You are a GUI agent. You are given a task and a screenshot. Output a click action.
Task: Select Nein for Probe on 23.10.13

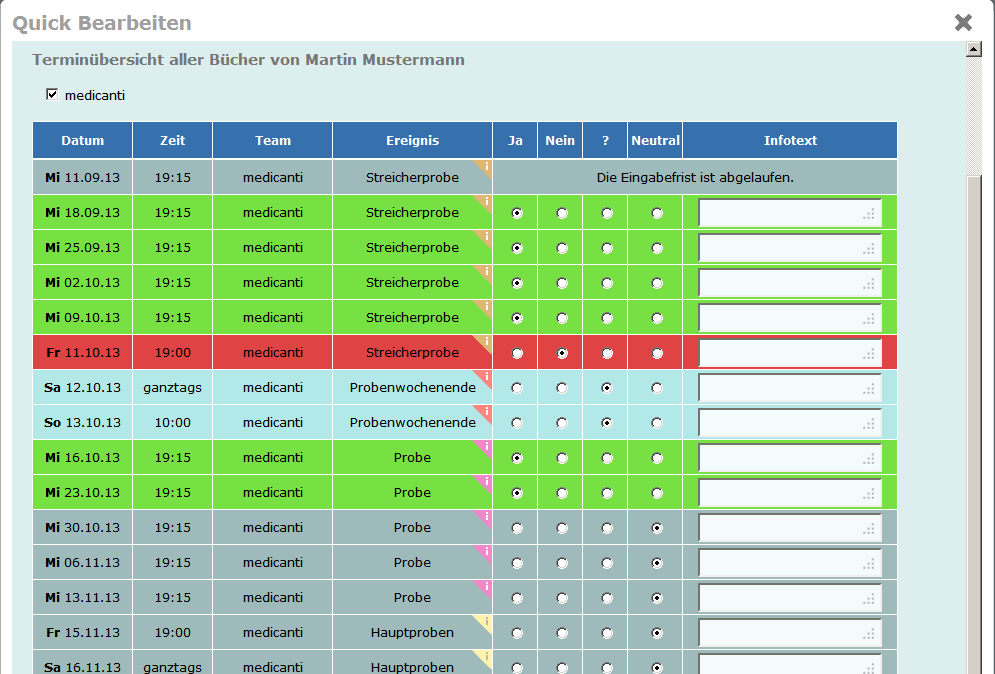point(560,492)
